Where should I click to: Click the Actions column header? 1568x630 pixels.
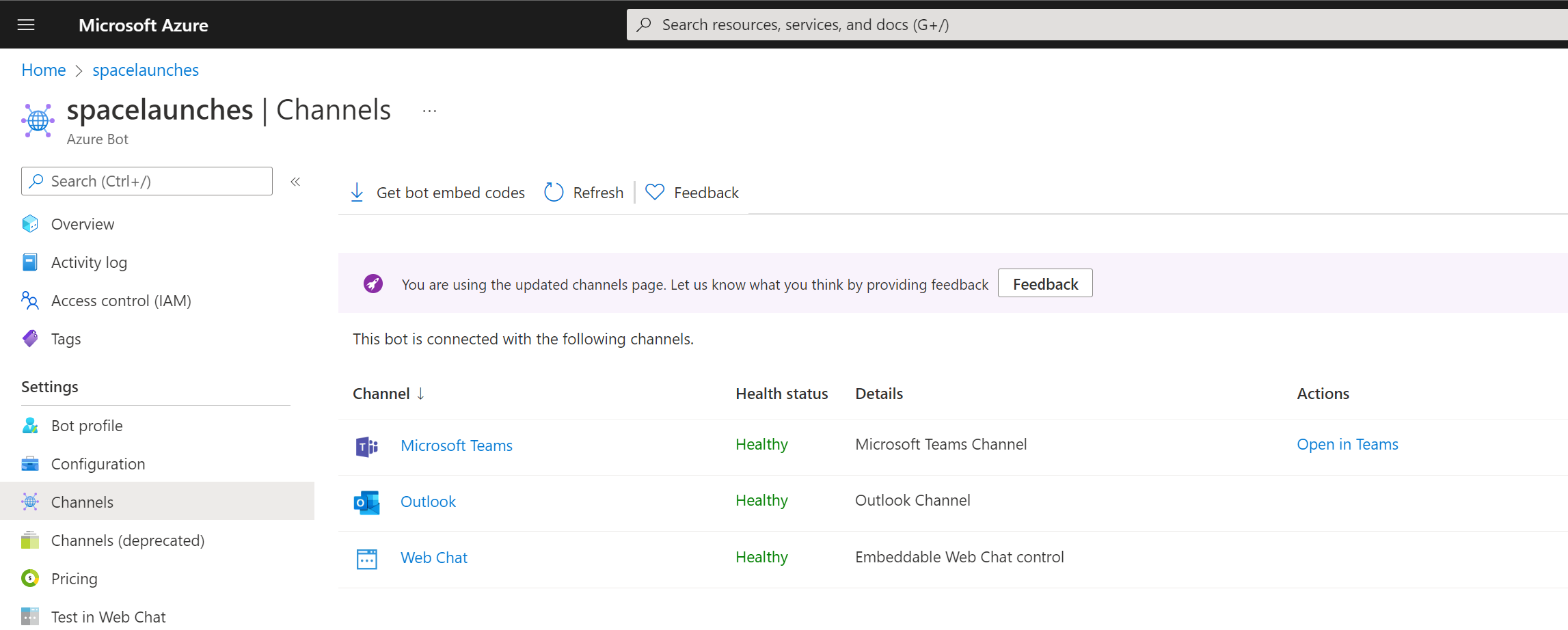tap(1323, 394)
